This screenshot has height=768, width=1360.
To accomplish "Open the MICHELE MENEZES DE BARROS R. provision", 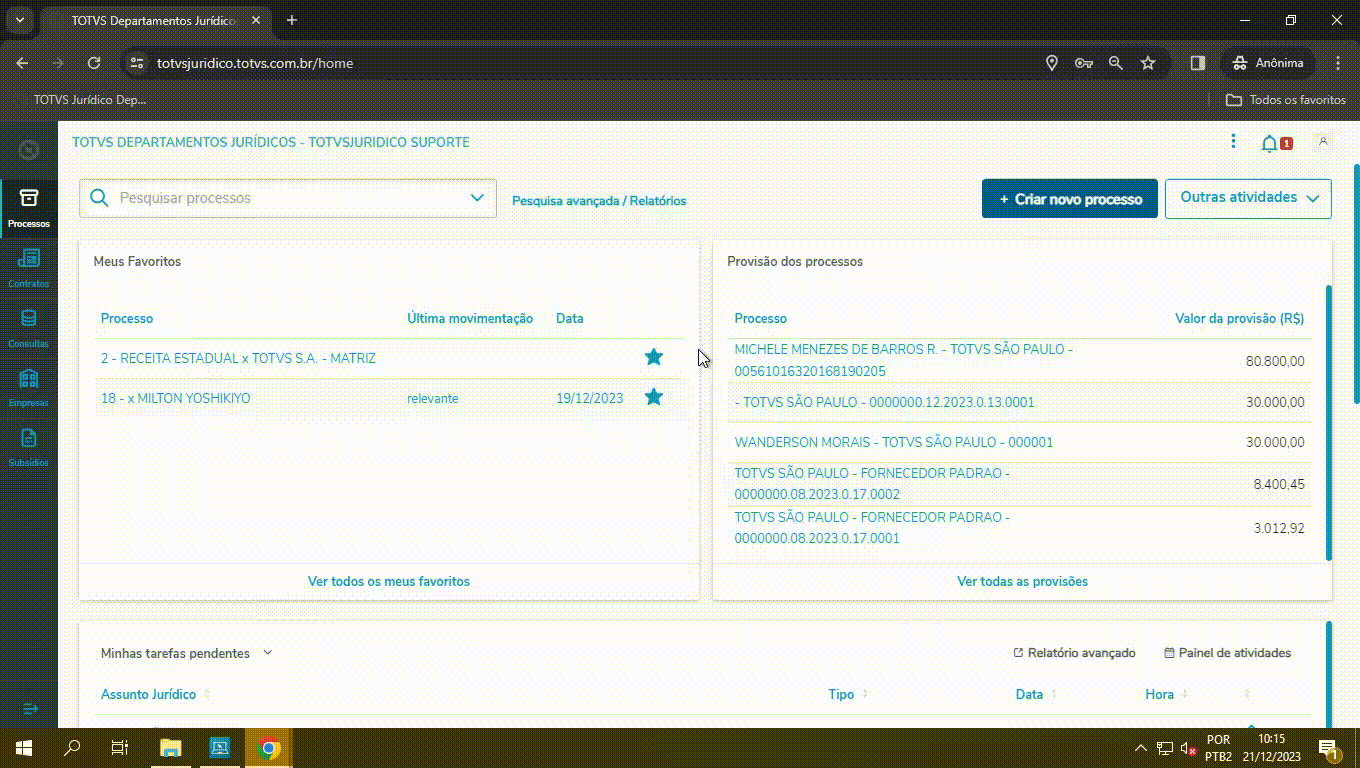I will click(x=904, y=360).
